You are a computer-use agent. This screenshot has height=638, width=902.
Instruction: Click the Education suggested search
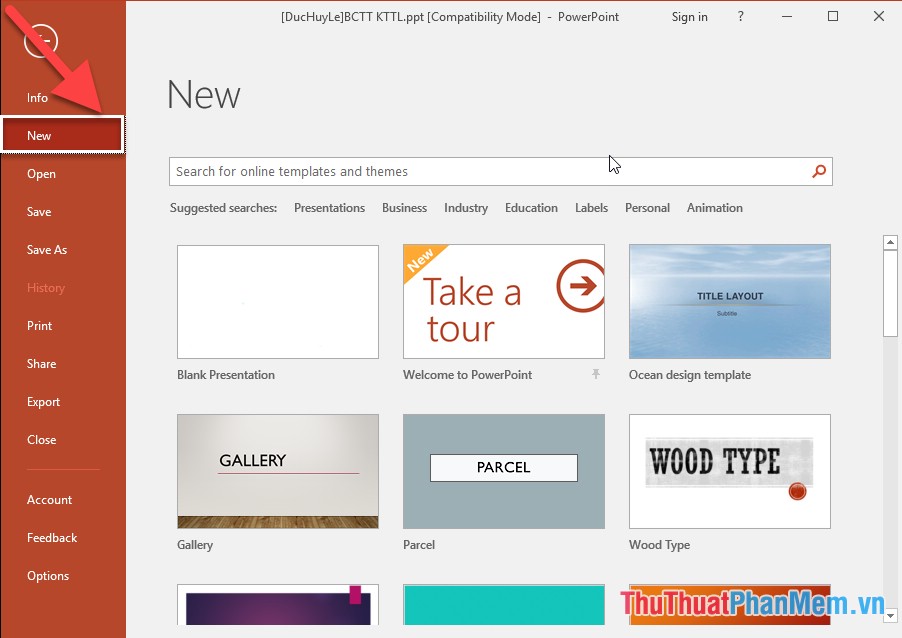click(x=532, y=208)
